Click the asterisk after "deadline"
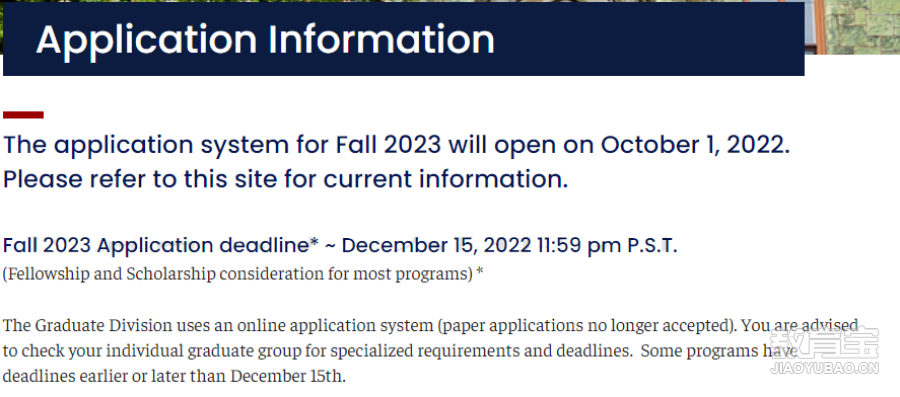Screen dimensions: 900x397 click(314, 243)
